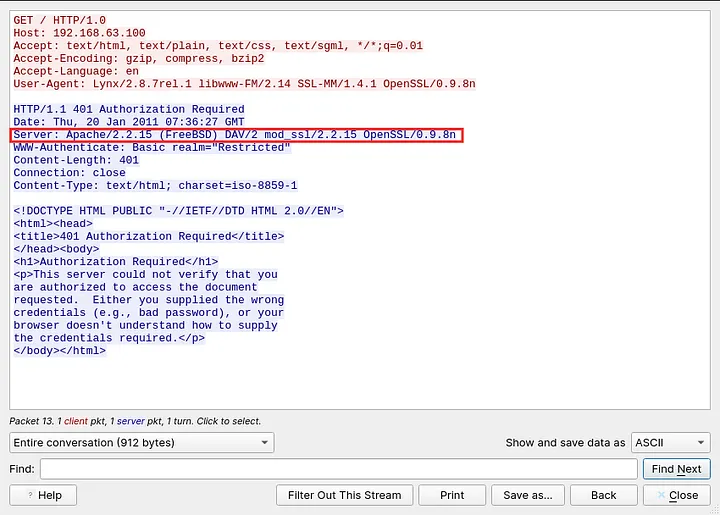This screenshot has width=720, height=515.
Task: Select the Accept-Encoding: gzip, compress, bzip2 line
Action: click(139, 59)
